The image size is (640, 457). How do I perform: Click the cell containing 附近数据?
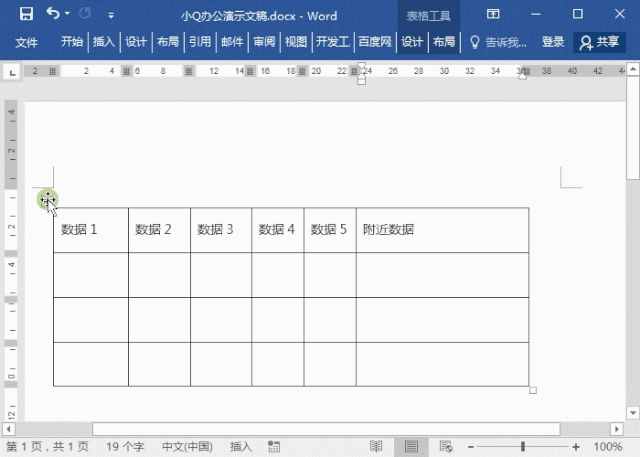442,230
